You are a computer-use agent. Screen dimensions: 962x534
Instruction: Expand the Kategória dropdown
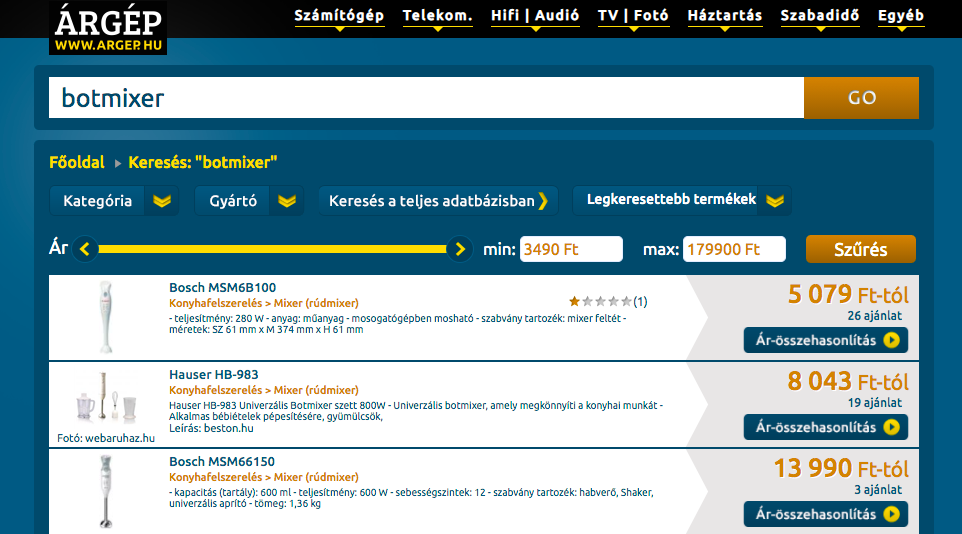point(114,201)
